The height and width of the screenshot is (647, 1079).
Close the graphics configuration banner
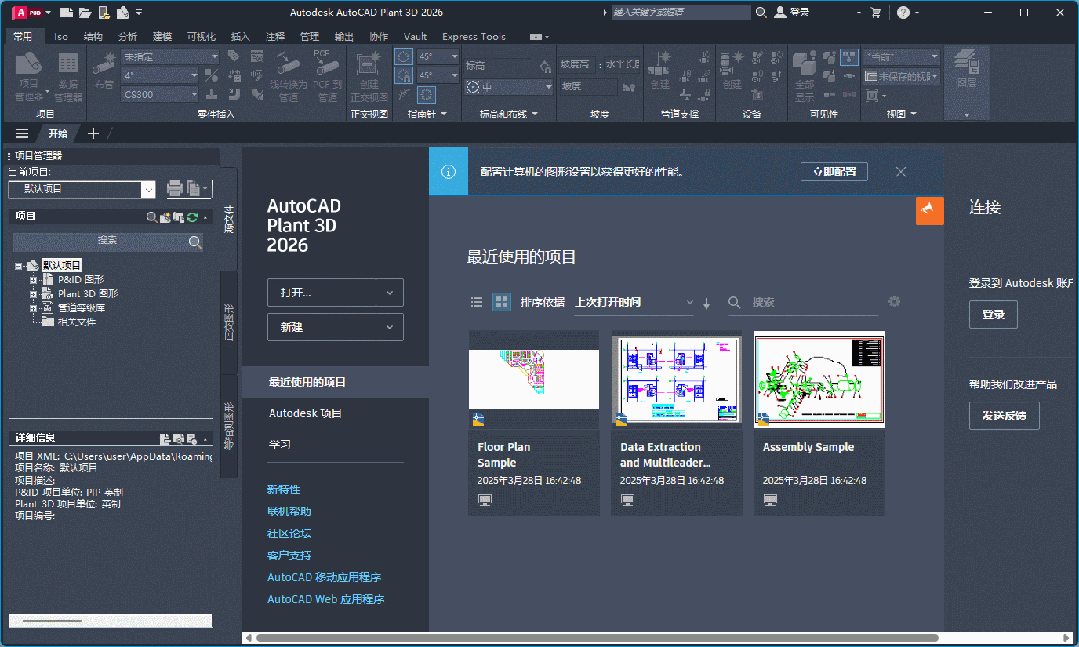pos(901,171)
